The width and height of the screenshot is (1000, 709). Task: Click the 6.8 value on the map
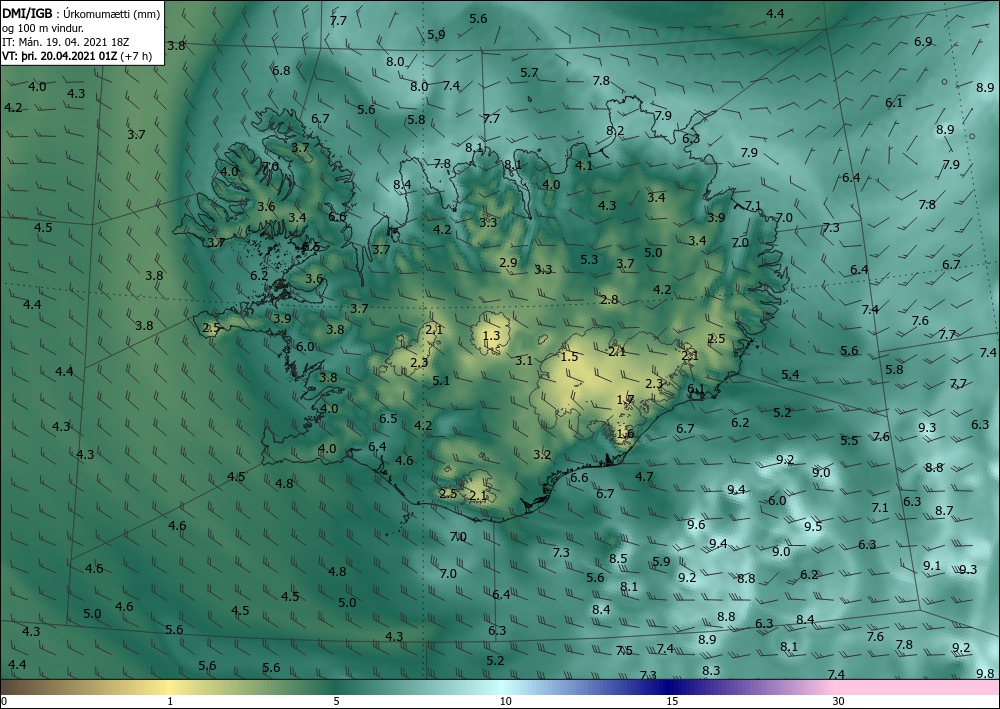(281, 71)
